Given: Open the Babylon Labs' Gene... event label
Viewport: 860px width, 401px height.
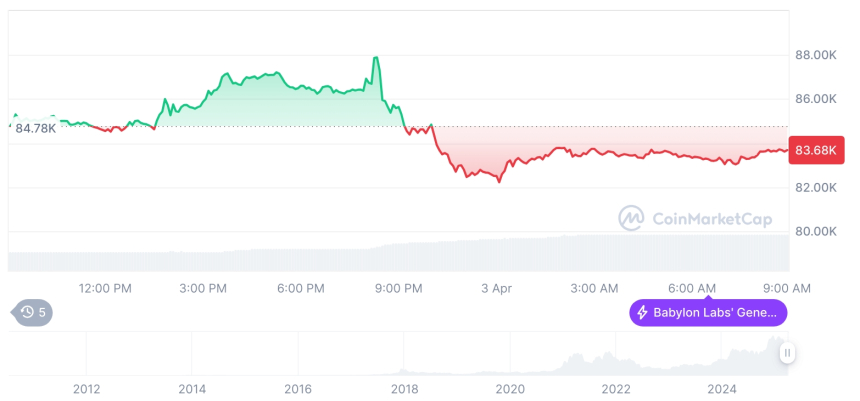Looking at the screenshot, I should tap(708, 313).
